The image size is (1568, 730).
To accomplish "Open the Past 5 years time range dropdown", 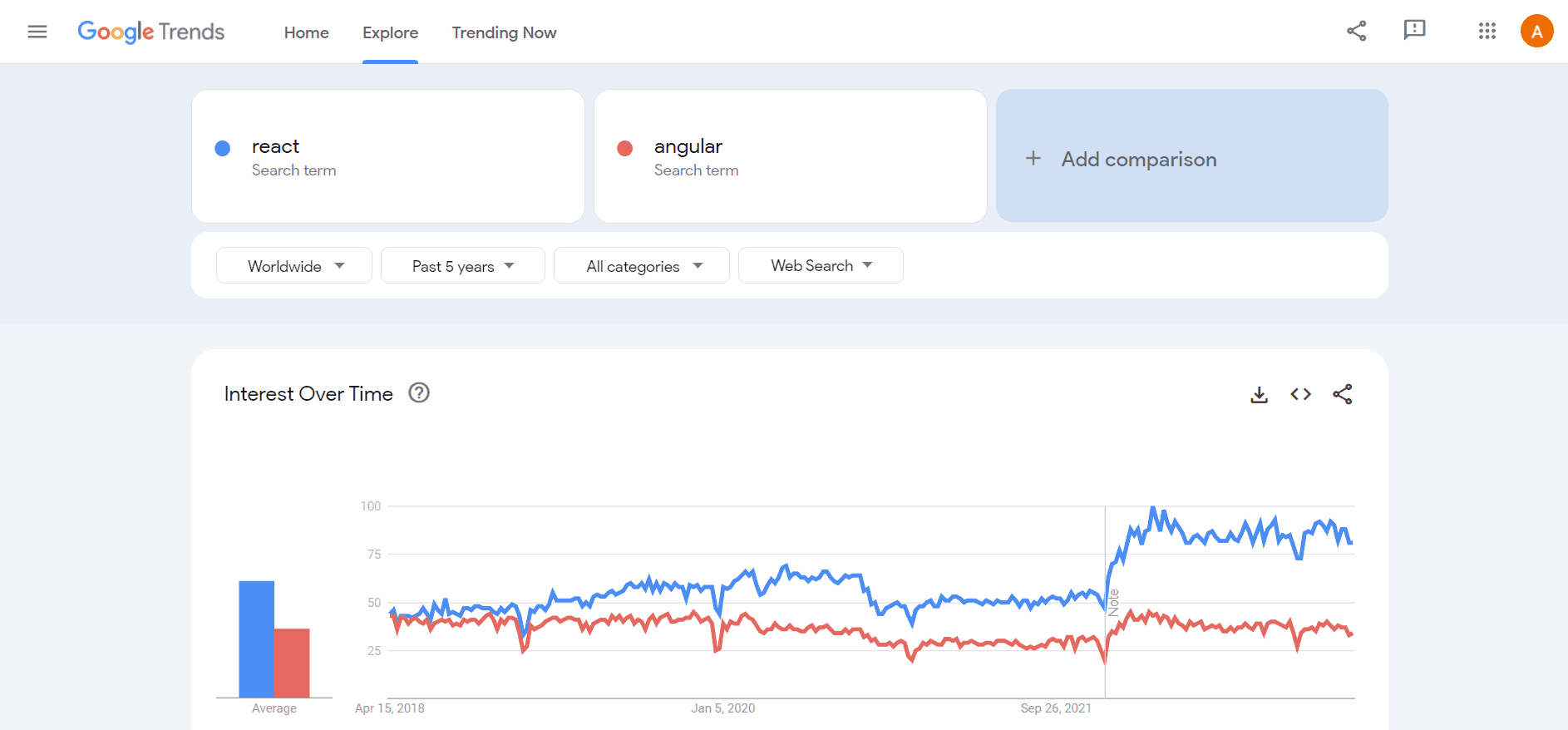I will [x=462, y=265].
